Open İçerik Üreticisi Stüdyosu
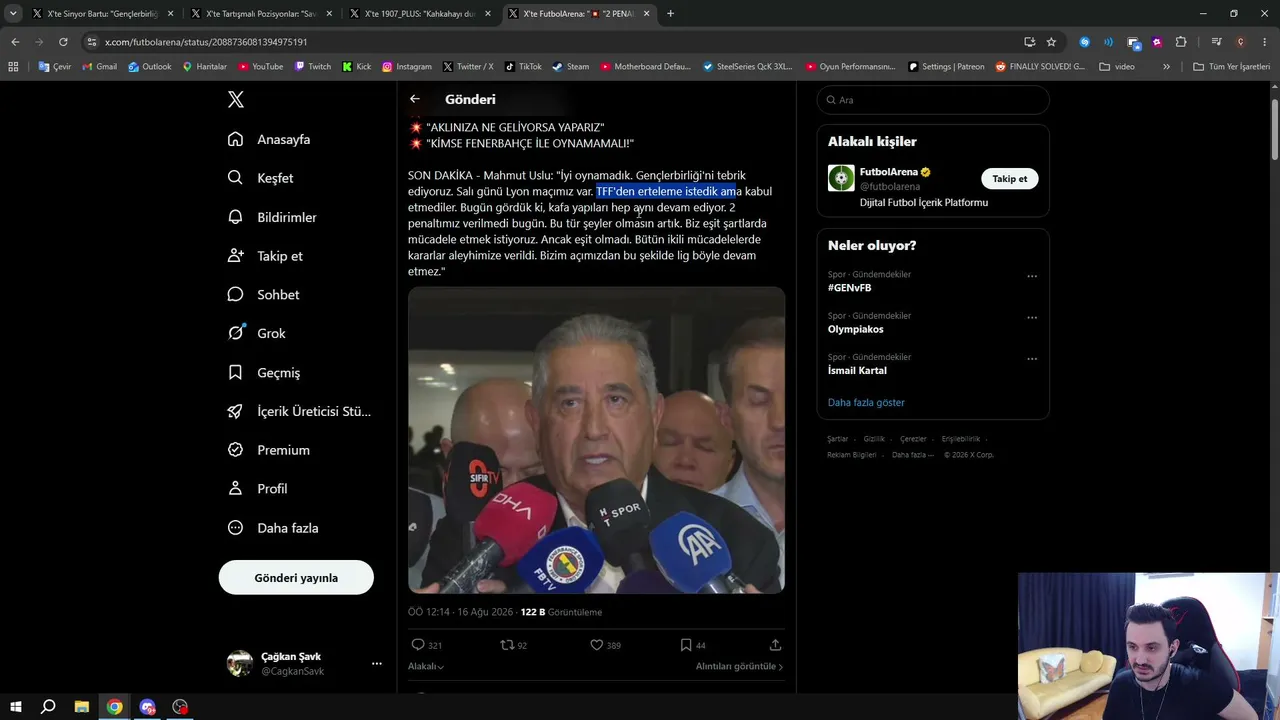Image resolution: width=1280 pixels, height=720 pixels. (x=299, y=411)
